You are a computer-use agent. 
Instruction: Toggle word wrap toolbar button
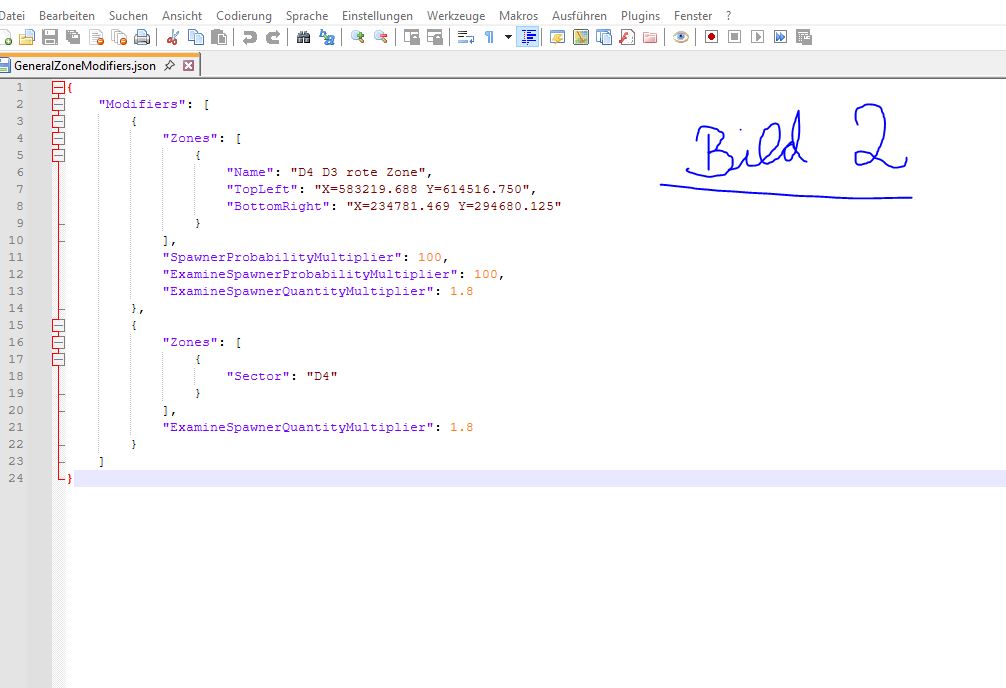coord(466,37)
